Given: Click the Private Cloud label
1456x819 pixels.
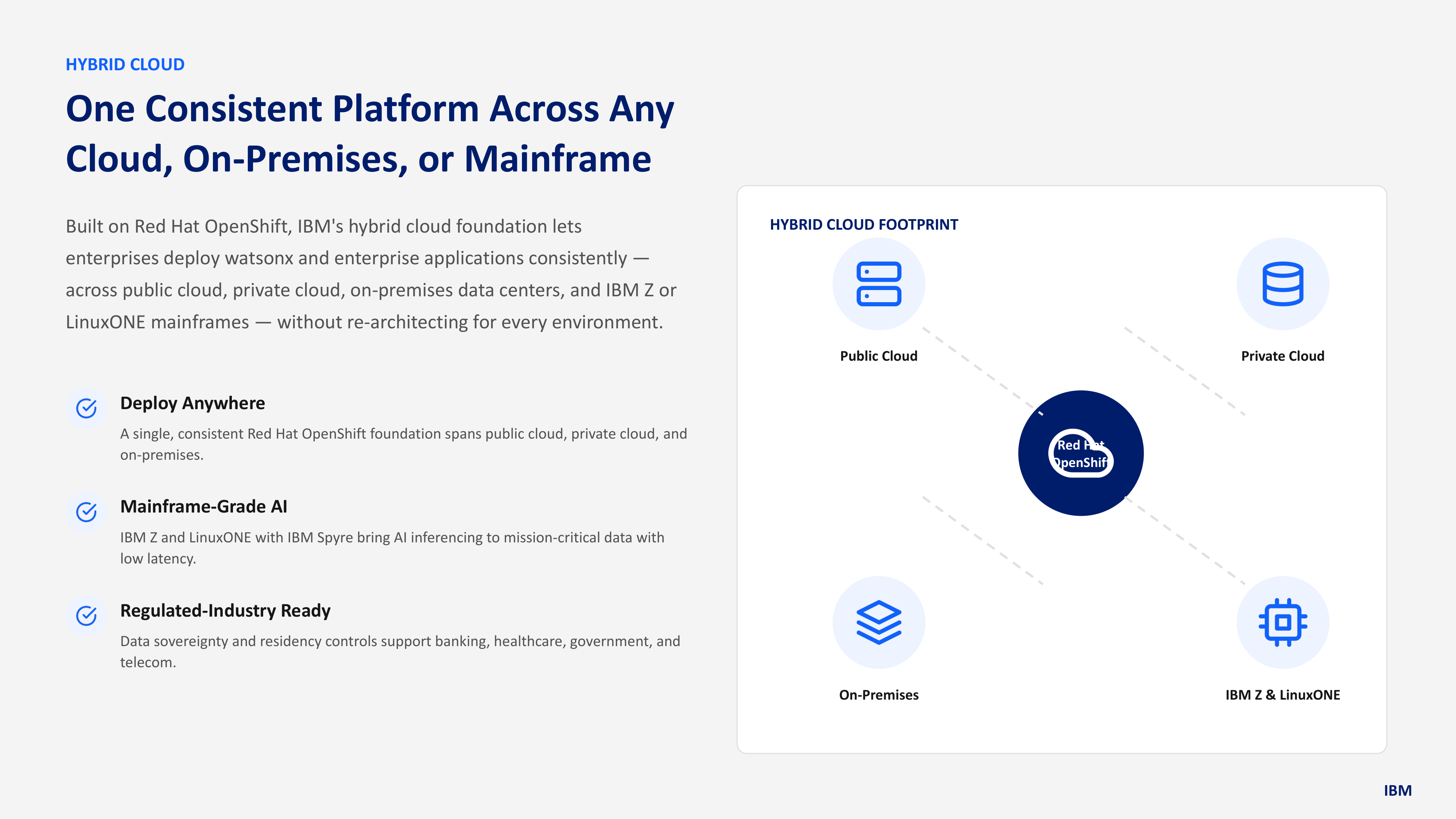Looking at the screenshot, I should point(1282,356).
